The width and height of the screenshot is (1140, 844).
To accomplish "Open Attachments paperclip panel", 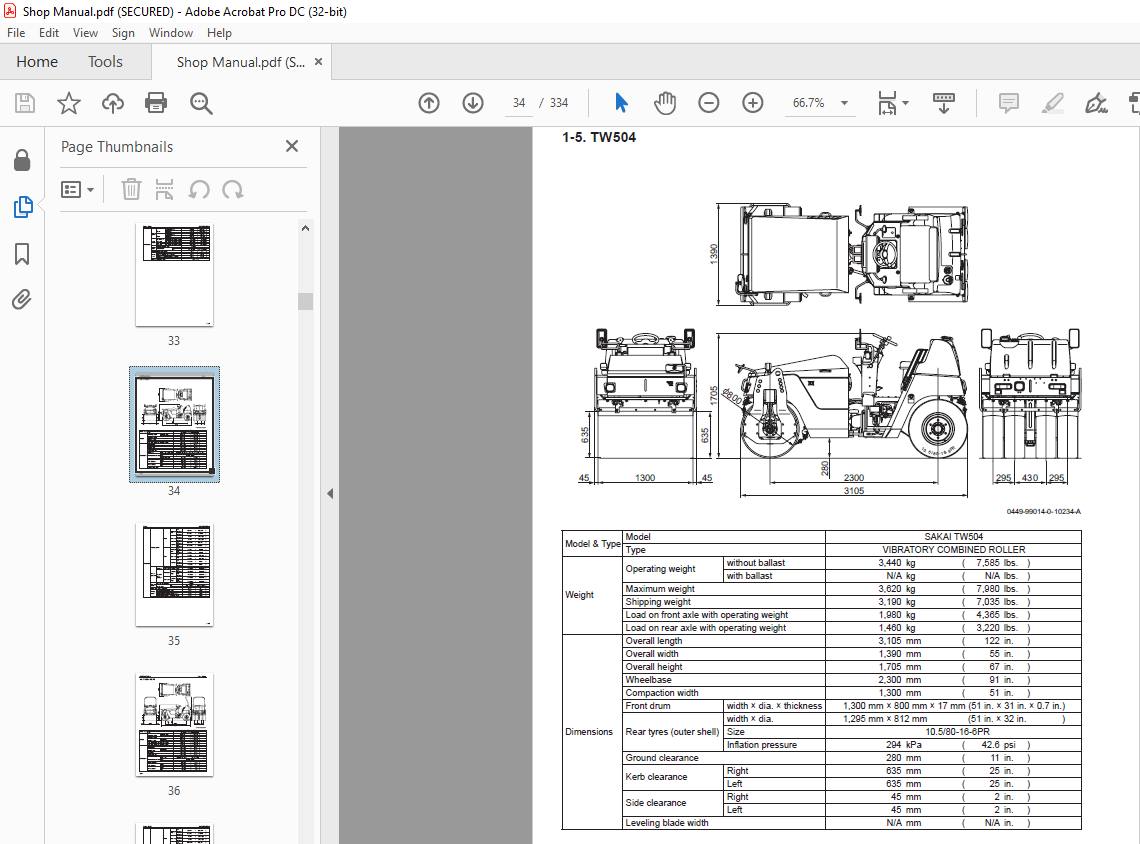I will coord(23,300).
